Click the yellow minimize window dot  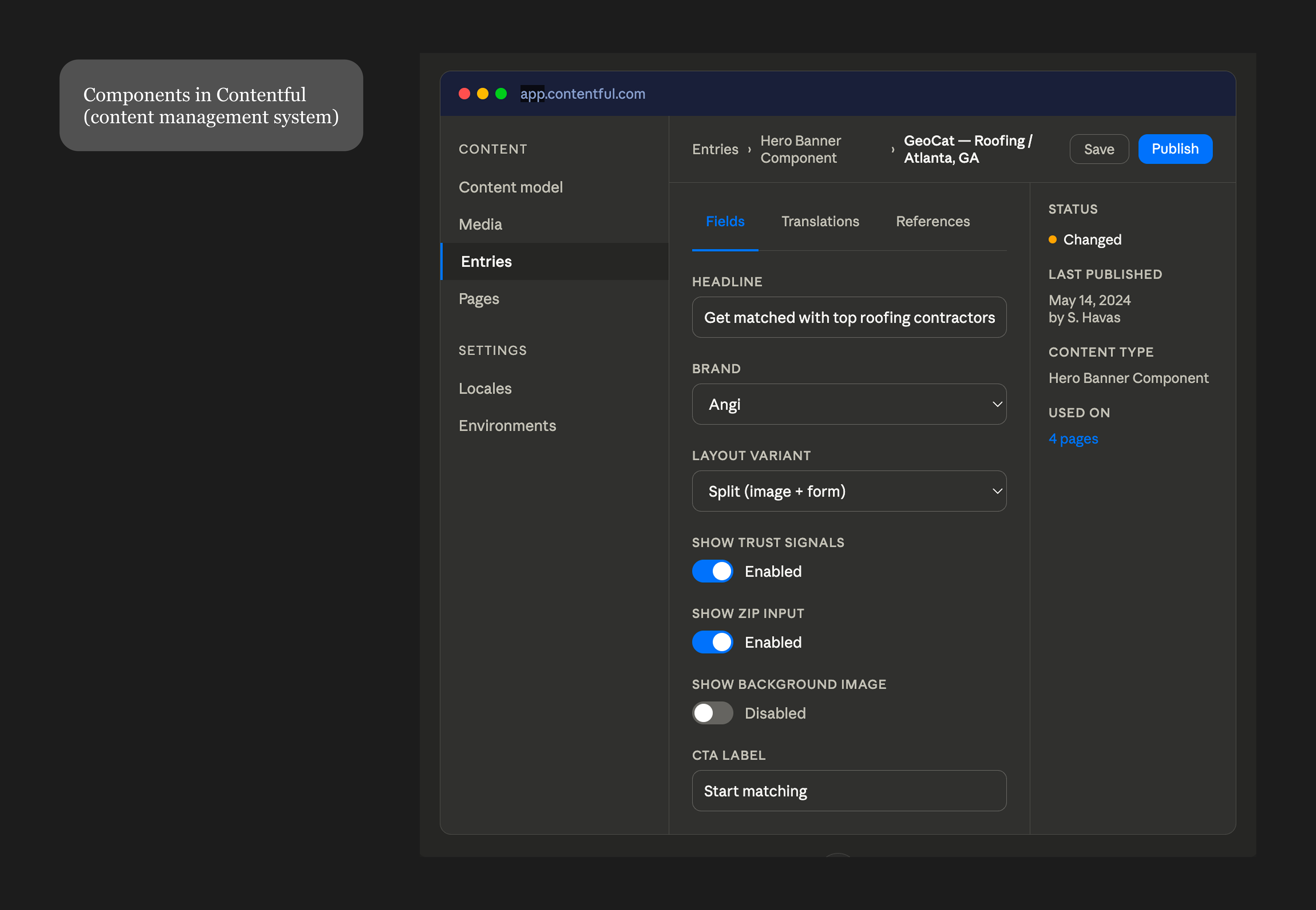click(x=483, y=93)
